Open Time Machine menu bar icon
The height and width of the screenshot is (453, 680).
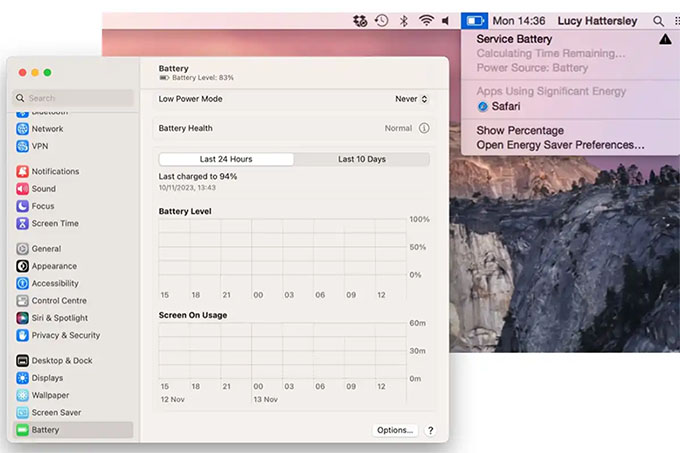point(381,20)
